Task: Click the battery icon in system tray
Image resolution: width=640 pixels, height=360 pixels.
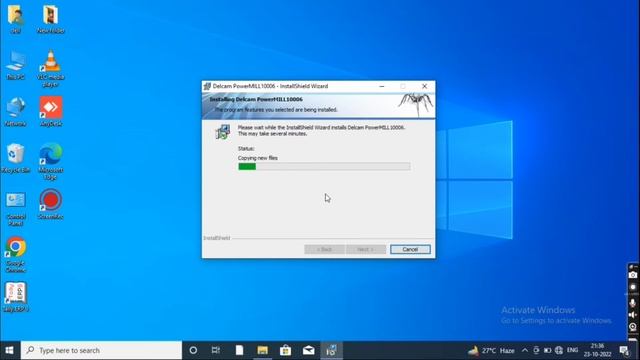Action: pos(548,350)
